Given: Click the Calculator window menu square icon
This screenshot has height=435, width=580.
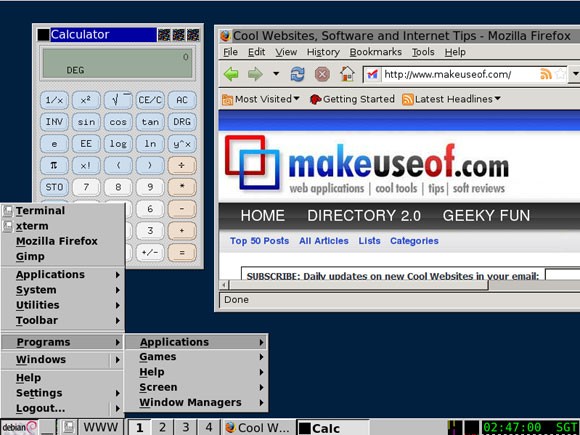Looking at the screenshot, I should [43, 35].
